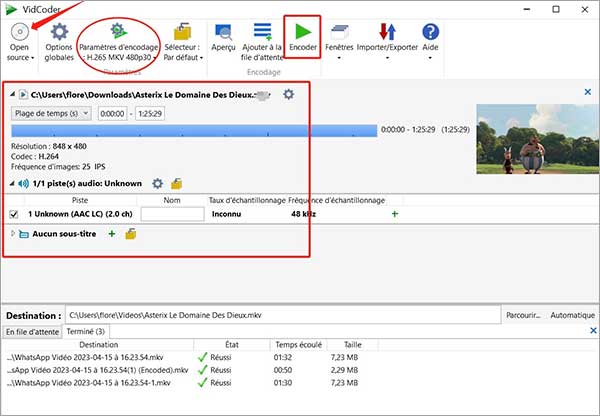Click the Open source disc icon
This screenshot has width=600, height=416.
(19, 32)
